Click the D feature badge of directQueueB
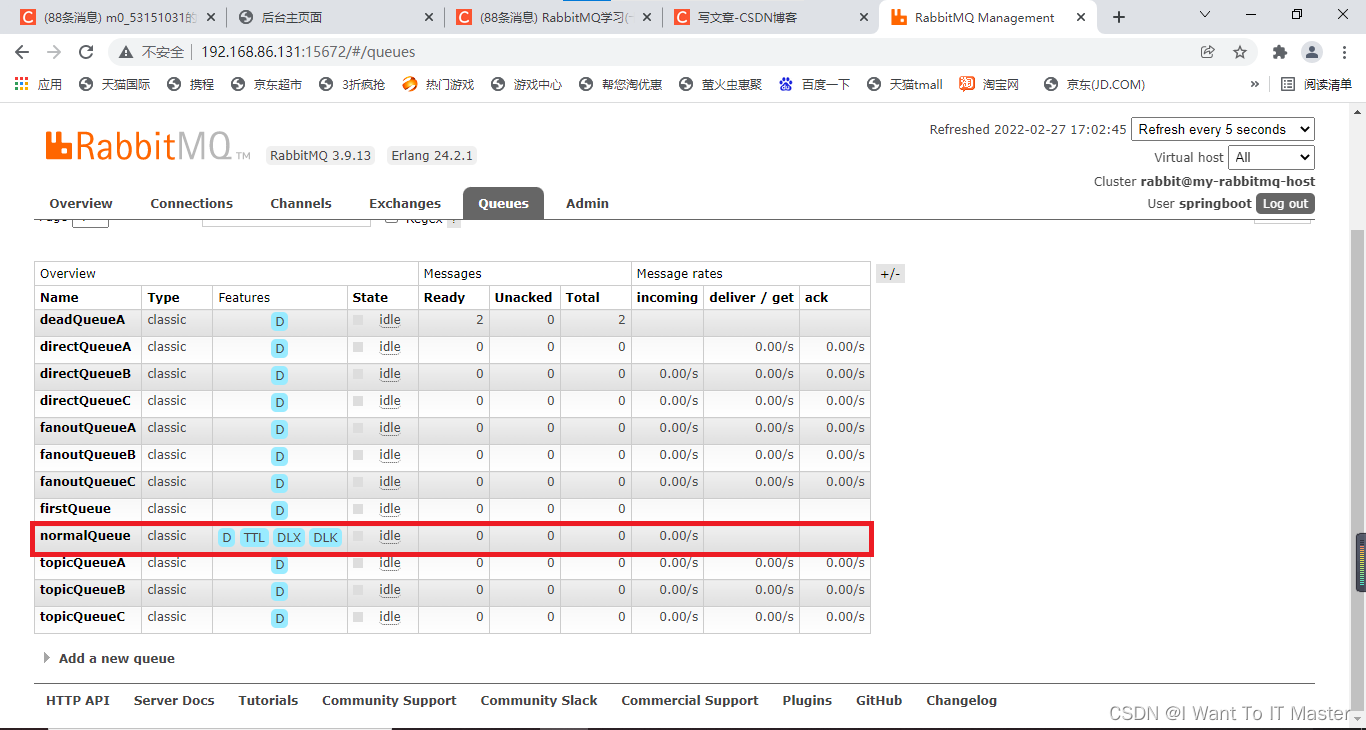The image size is (1366, 730). tap(280, 376)
